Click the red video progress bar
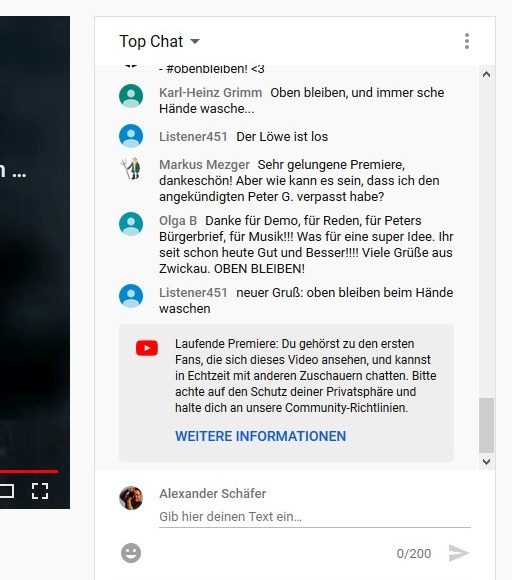The width and height of the screenshot is (512, 580). (29, 471)
